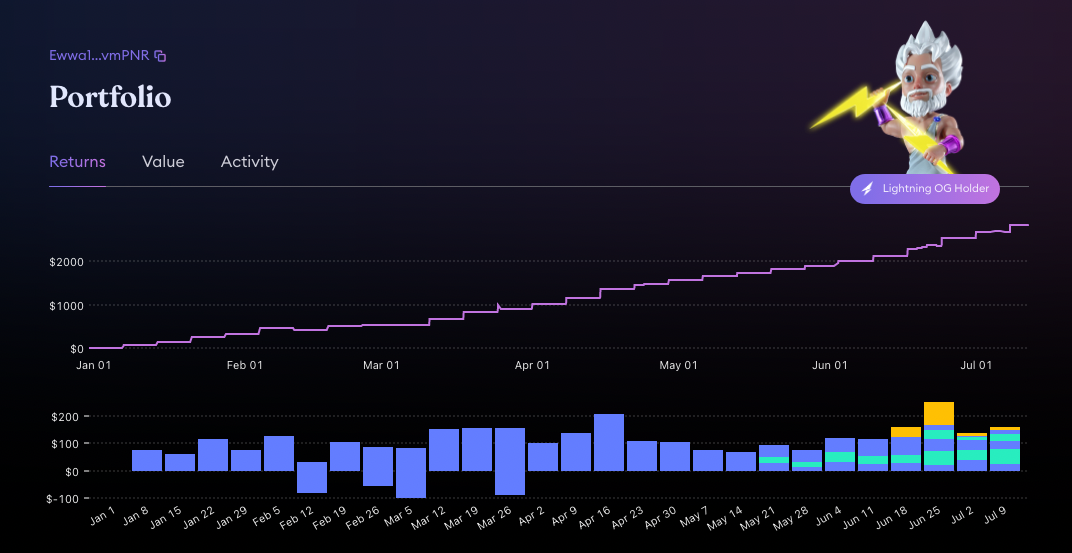
Task: Click the Ewwa1...vmPNR wallet address
Action: (99, 56)
